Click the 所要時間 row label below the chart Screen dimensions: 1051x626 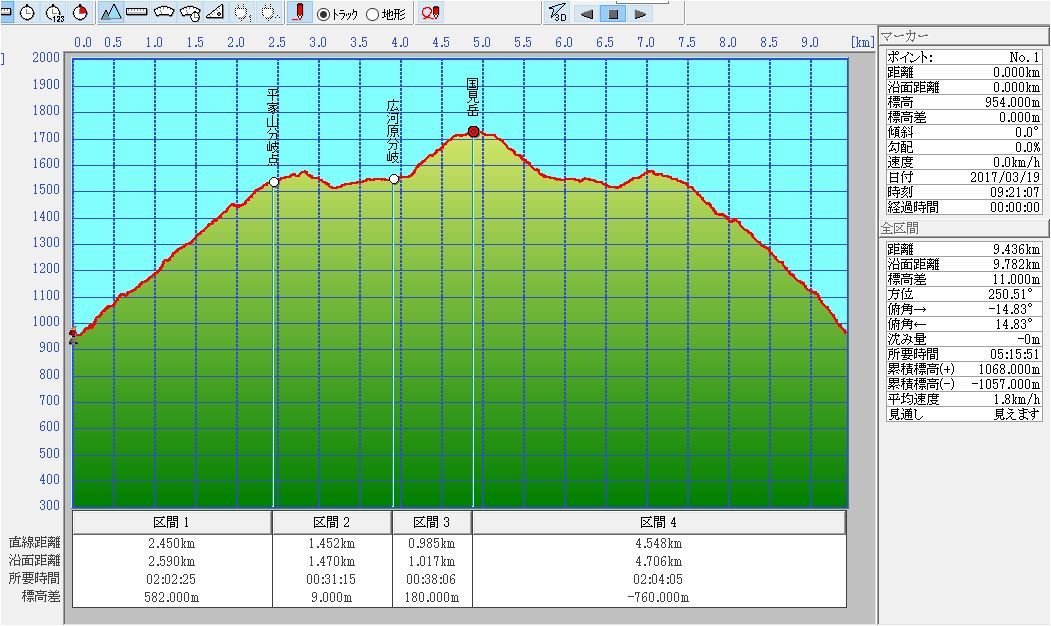pos(34,578)
